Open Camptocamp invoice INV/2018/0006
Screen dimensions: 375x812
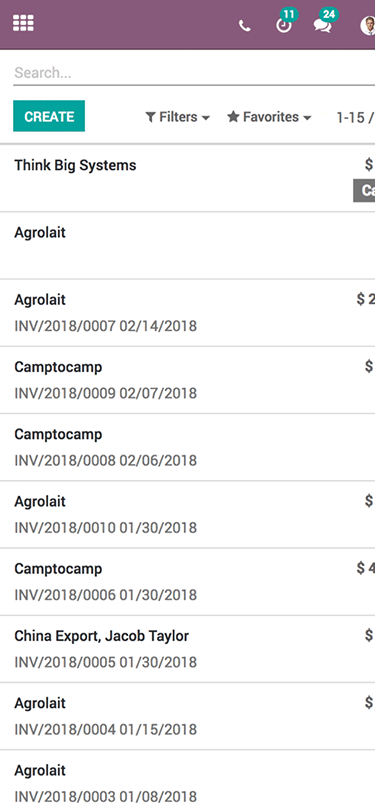(x=188, y=582)
